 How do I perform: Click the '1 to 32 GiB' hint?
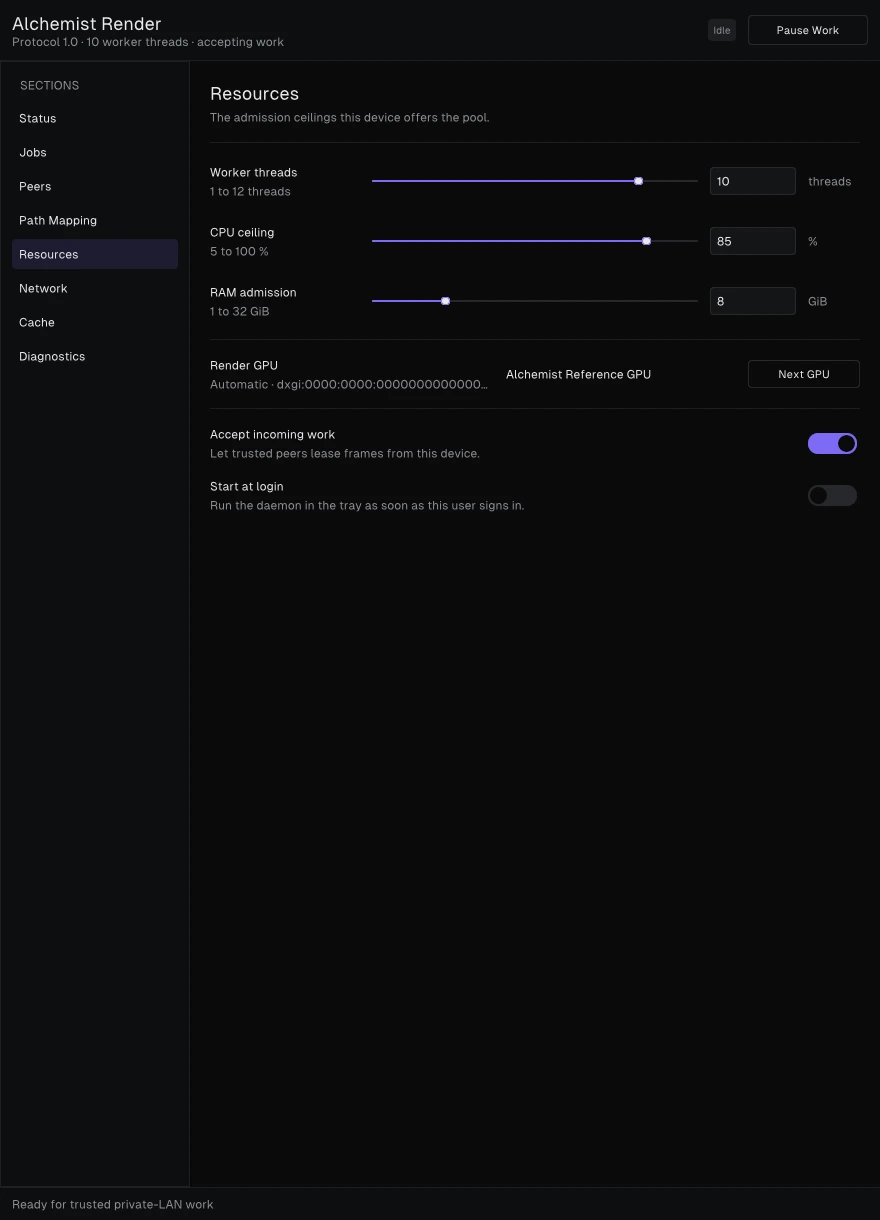click(x=239, y=311)
